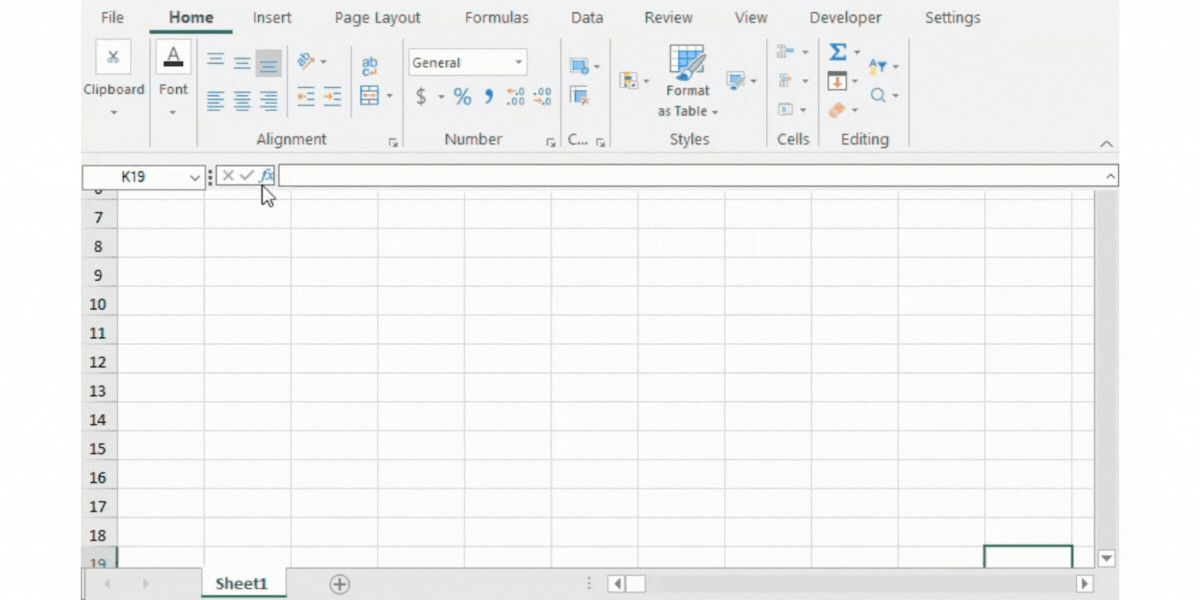Screen dimensions: 1200x600
Task: Toggle Wrap Text for the cell
Action: pos(370,66)
